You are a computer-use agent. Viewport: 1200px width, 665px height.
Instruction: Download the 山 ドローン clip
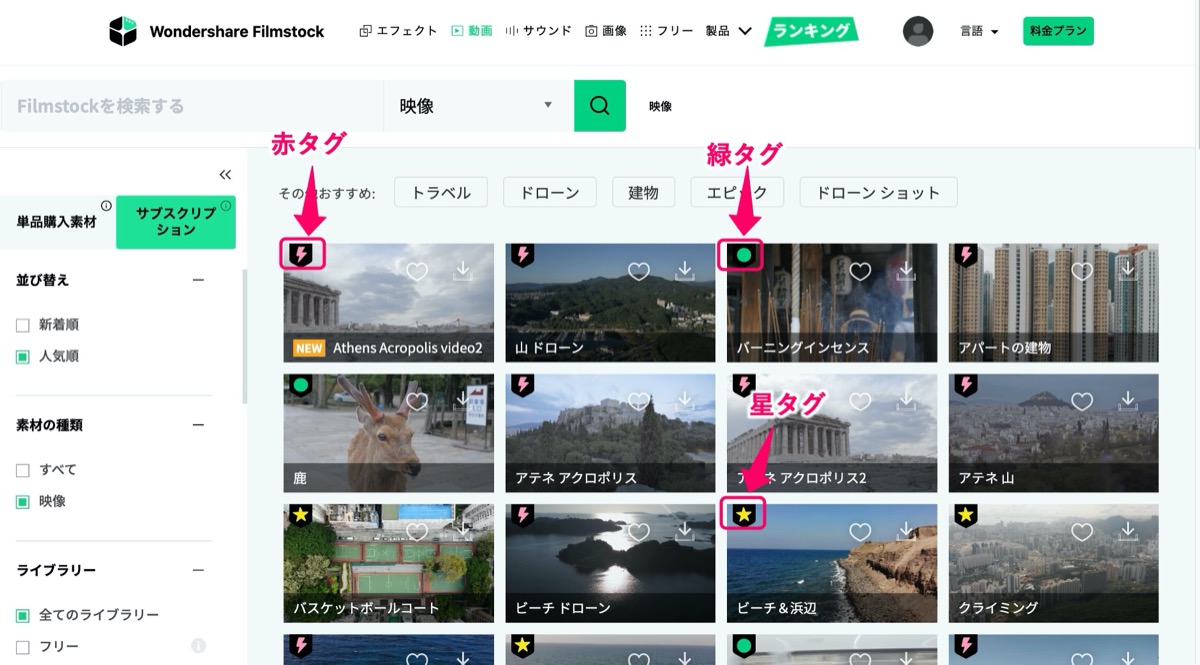click(684, 270)
